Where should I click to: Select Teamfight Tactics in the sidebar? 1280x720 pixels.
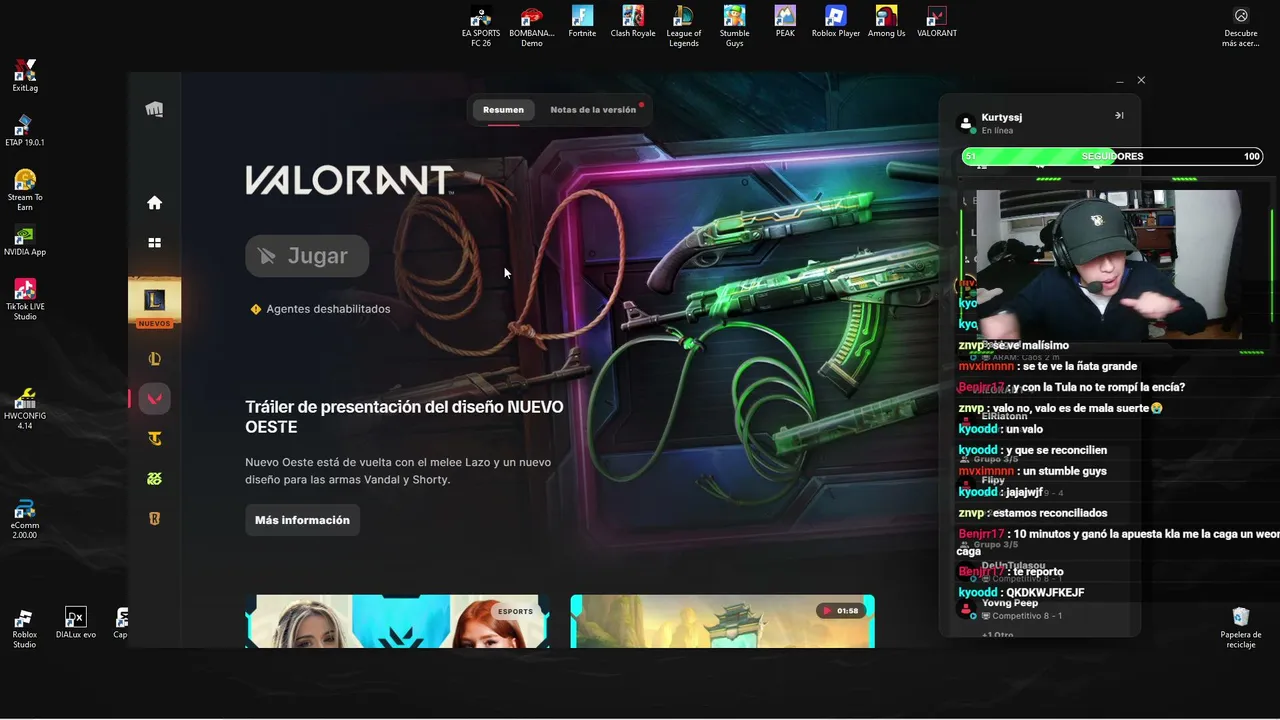pos(154,438)
